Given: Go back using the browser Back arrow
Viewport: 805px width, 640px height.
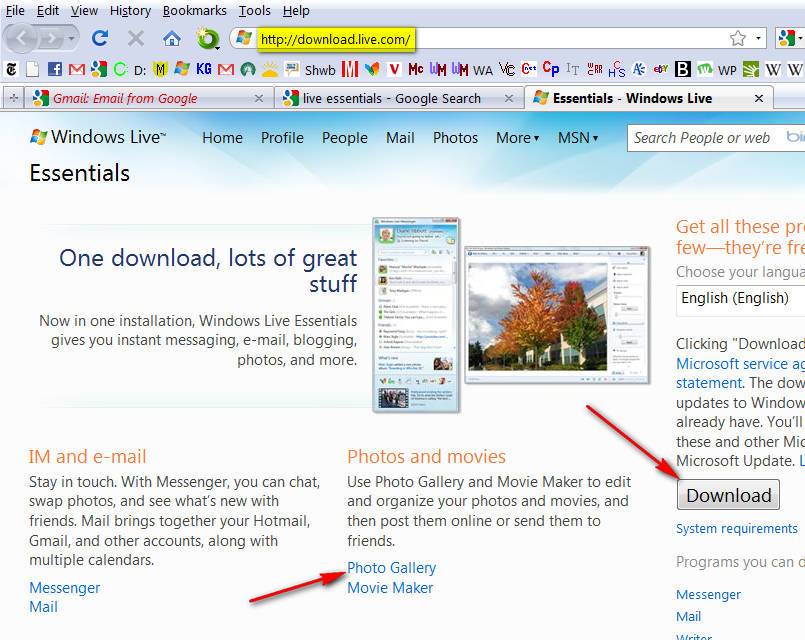Looking at the screenshot, I should (x=22, y=38).
